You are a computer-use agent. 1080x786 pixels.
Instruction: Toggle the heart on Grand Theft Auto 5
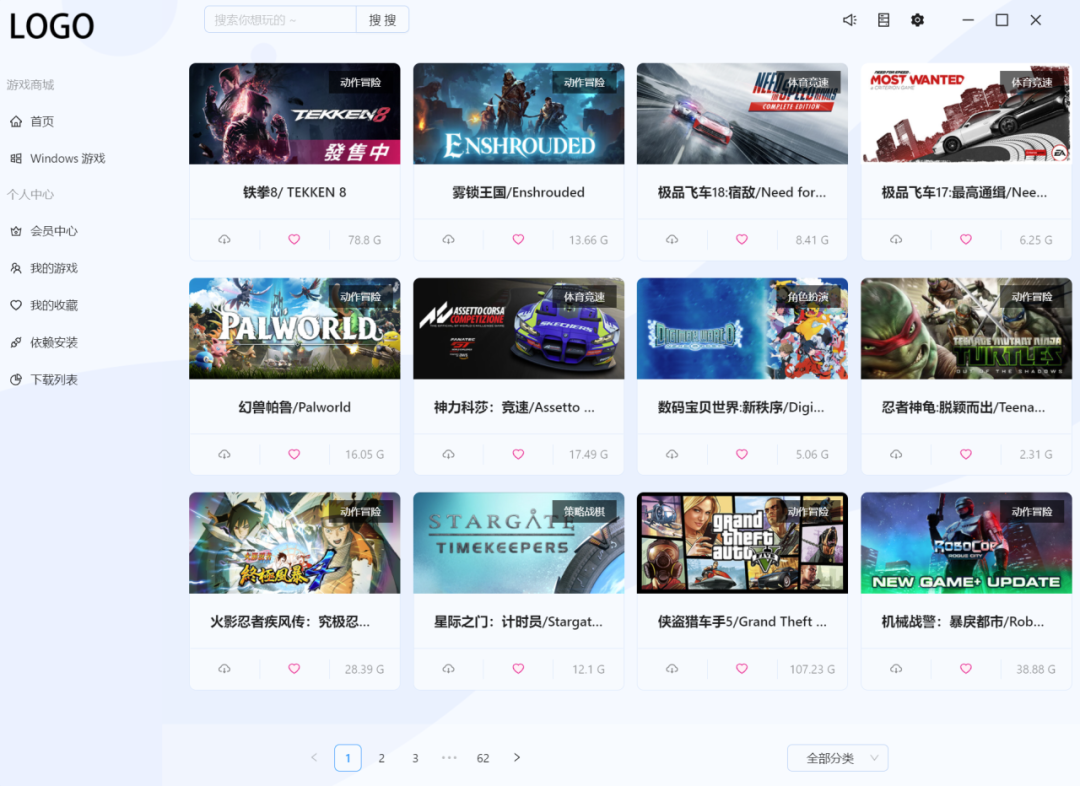[741, 668]
